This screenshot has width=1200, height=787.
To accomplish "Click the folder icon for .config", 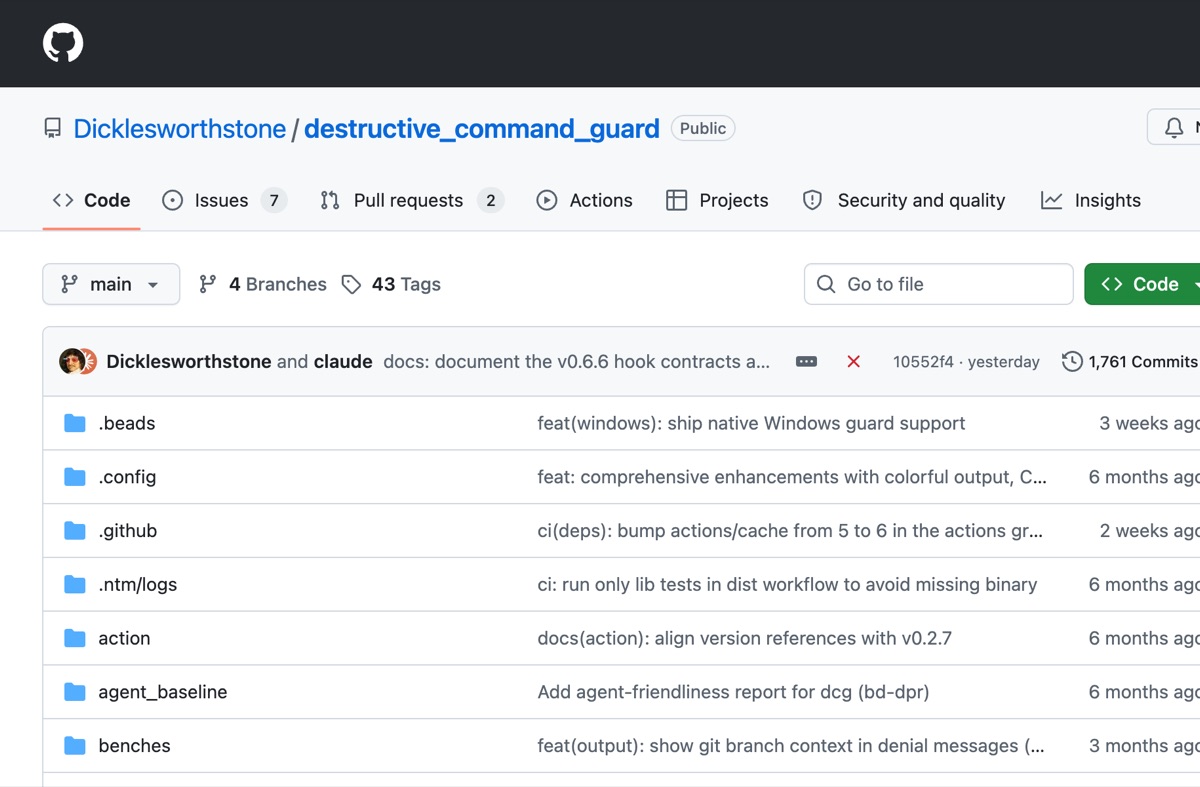I will 75,477.
